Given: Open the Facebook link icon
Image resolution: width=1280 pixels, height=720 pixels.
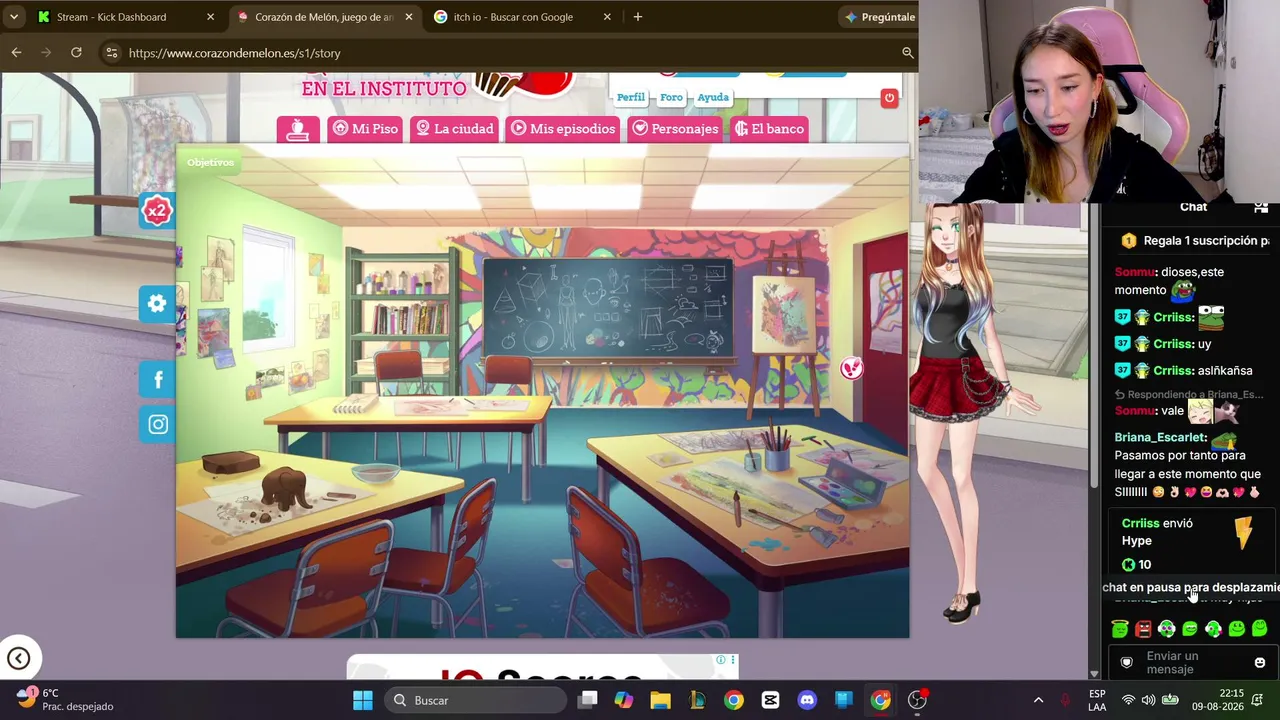Looking at the screenshot, I should click(158, 380).
